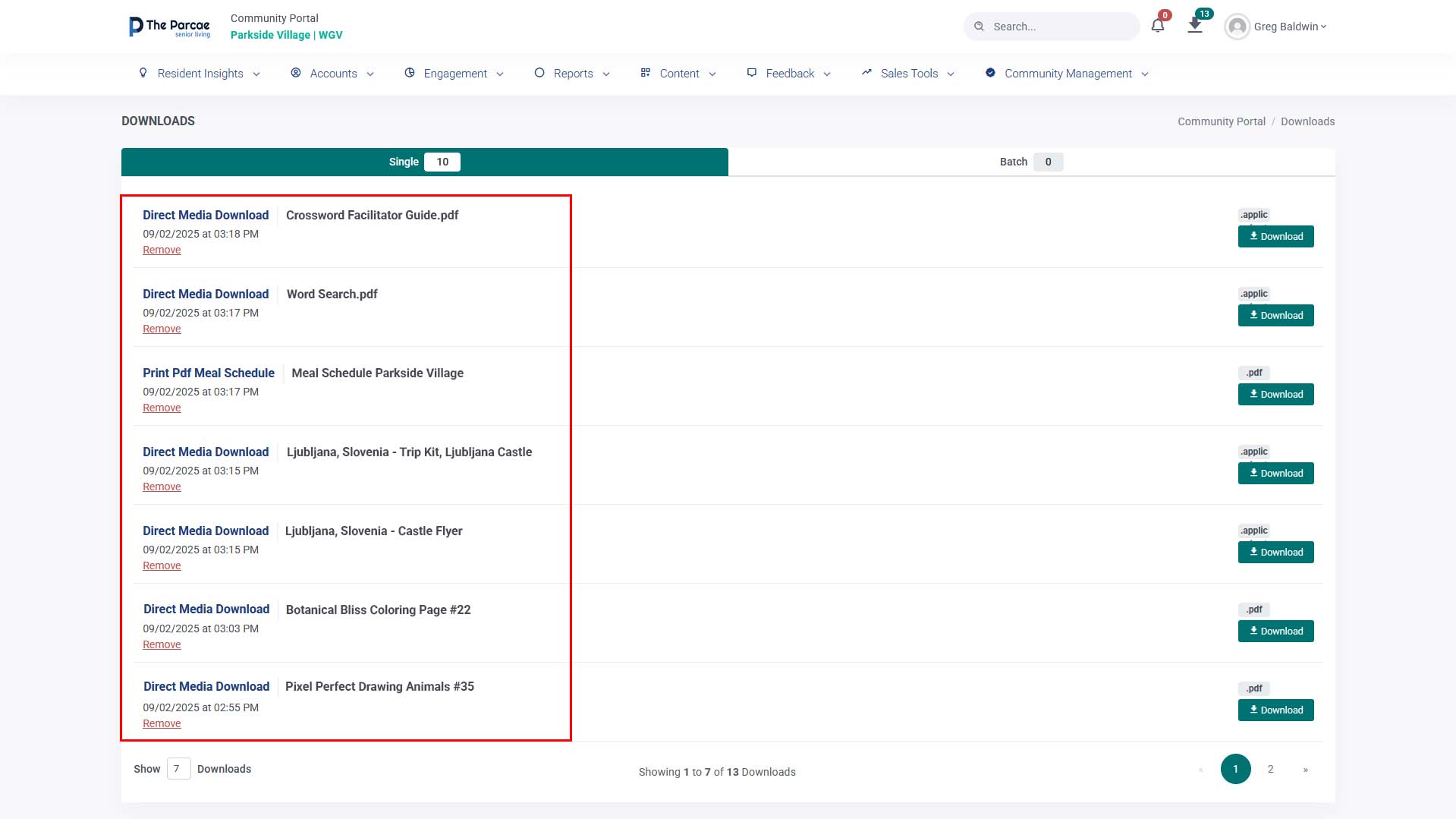Expand the Feedback menu chevron
Image resolution: width=1456 pixels, height=819 pixels.
coord(827,74)
